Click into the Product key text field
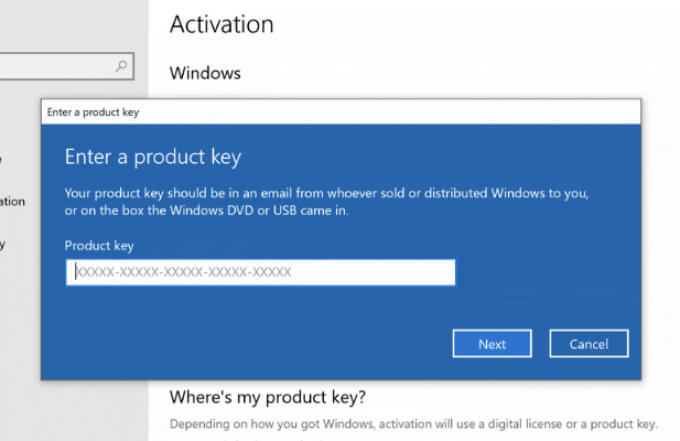The width and height of the screenshot is (680, 441). pyautogui.click(x=260, y=272)
